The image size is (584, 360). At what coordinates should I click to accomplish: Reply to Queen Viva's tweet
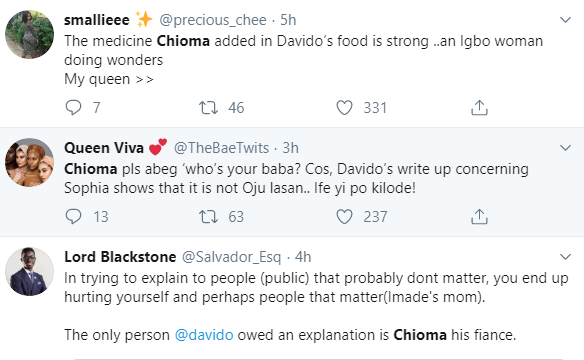(x=73, y=216)
